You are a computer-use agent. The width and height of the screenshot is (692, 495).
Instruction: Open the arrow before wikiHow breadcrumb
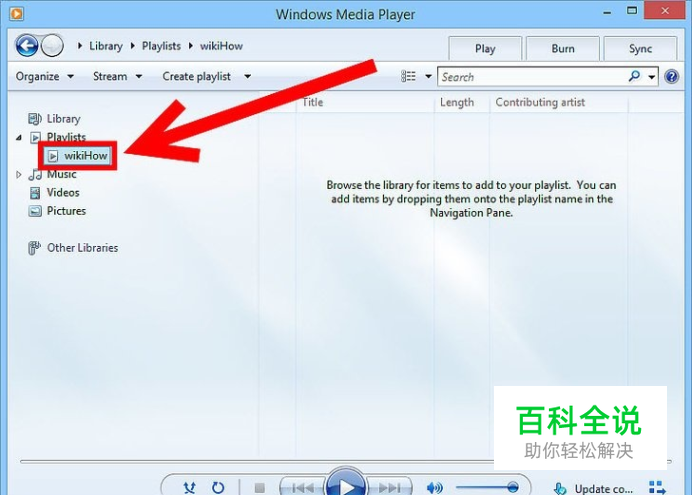(191, 46)
